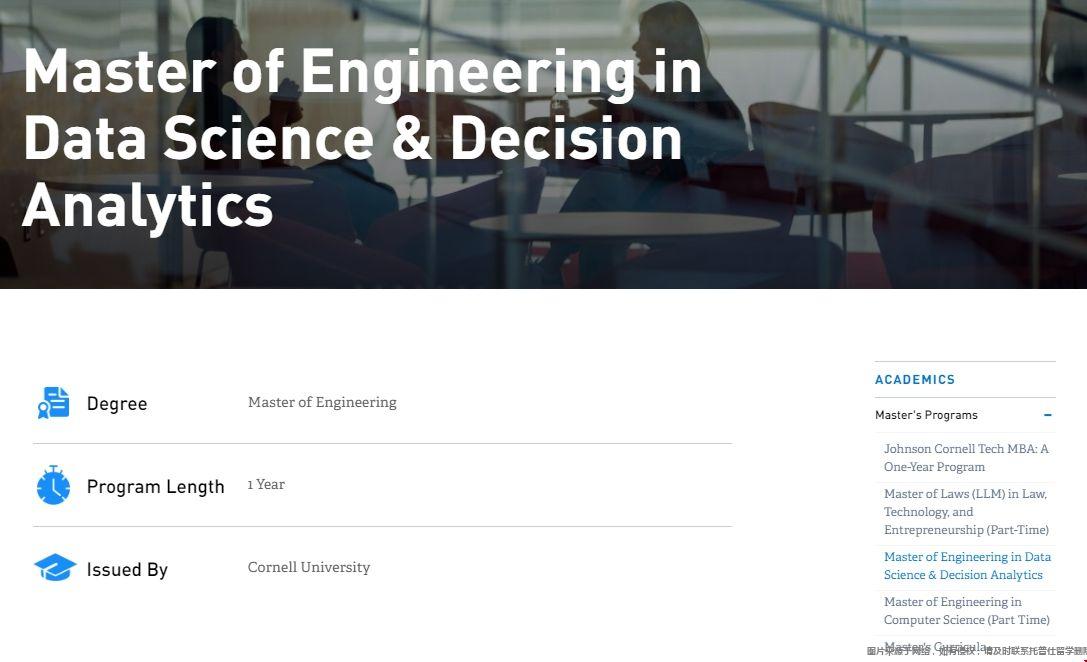Image resolution: width=1087 pixels, height=662 pixels.
Task: Click the Issued By row label
Action: [127, 570]
